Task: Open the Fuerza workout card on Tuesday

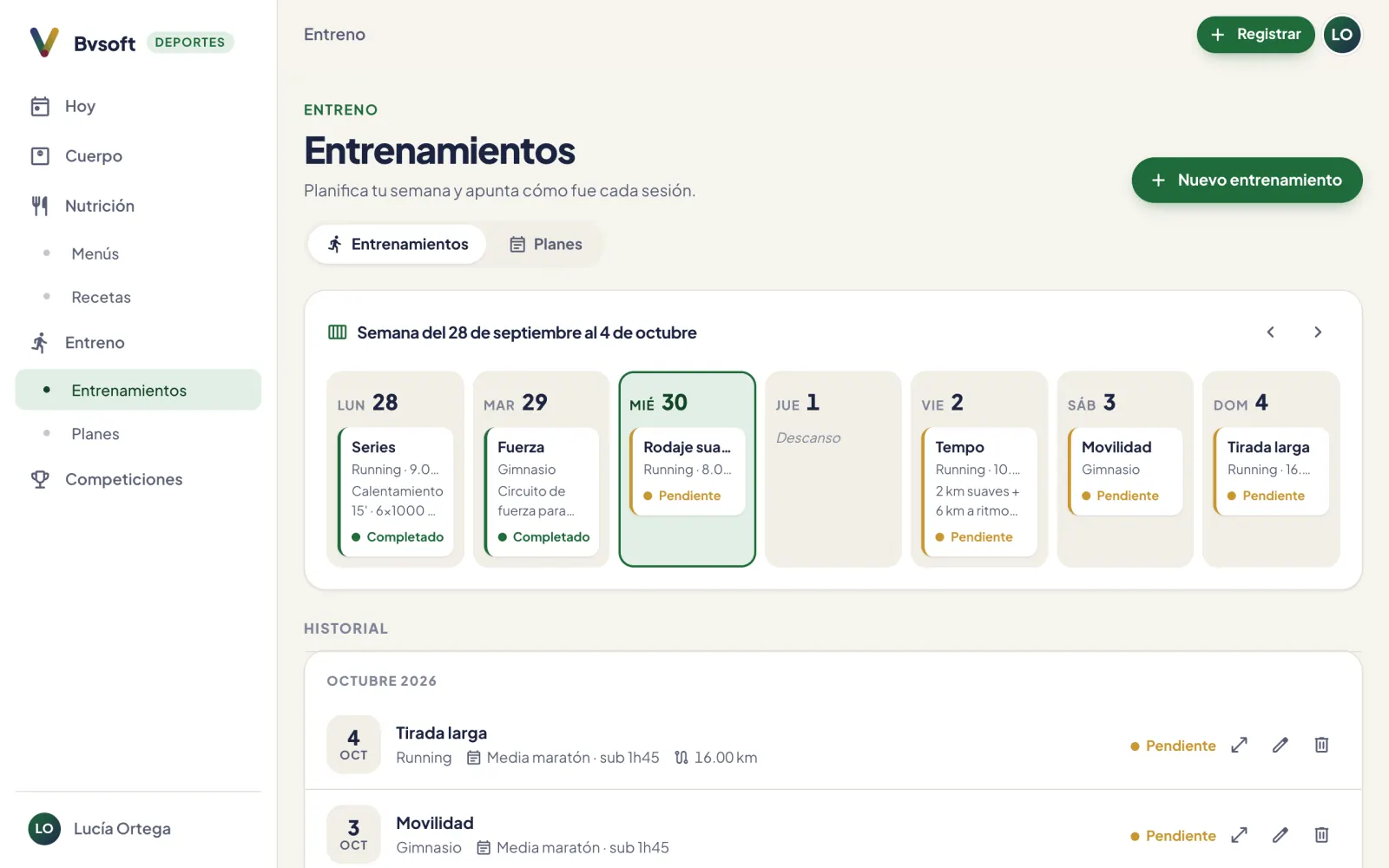Action: pos(542,492)
